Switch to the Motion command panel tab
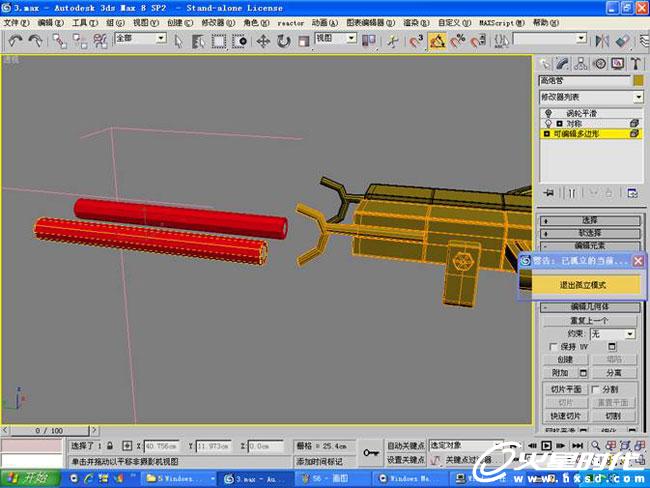The height and width of the screenshot is (488, 650). (599, 64)
